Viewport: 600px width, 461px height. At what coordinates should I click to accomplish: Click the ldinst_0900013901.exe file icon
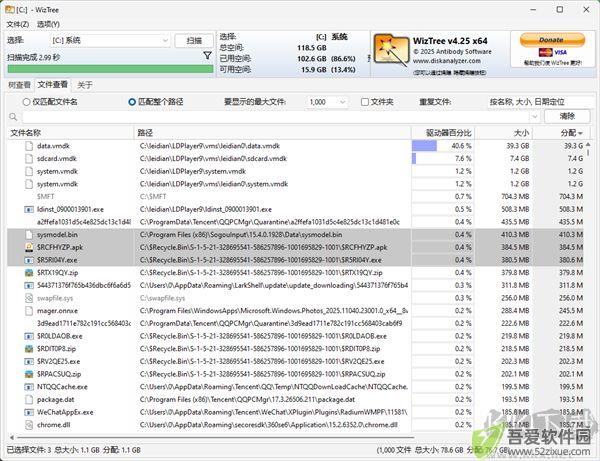tap(29, 209)
